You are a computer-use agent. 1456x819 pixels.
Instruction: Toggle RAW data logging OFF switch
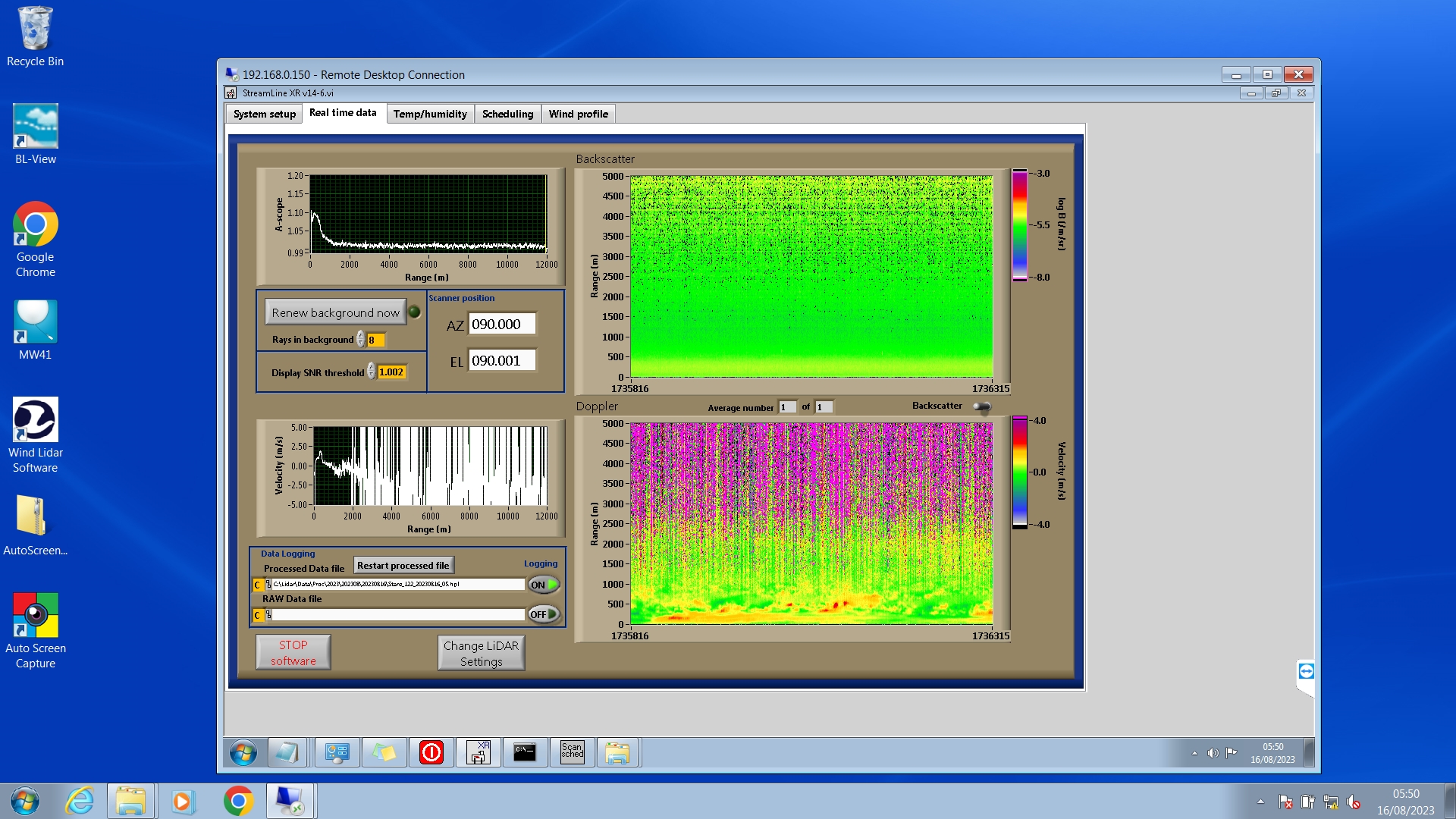click(544, 614)
